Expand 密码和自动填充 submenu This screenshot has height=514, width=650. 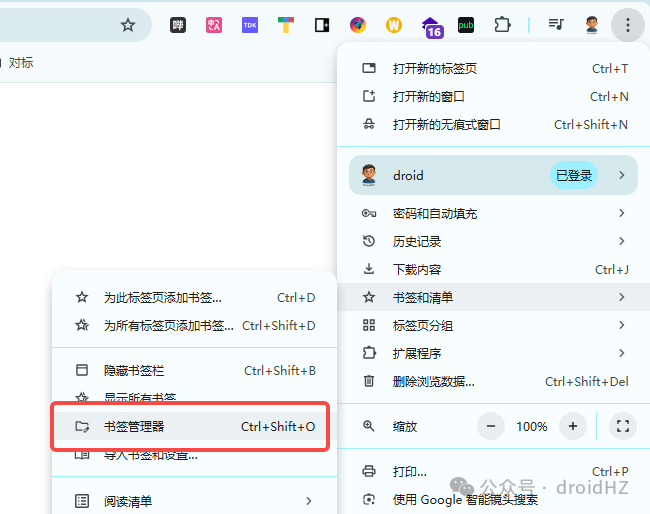pos(495,213)
